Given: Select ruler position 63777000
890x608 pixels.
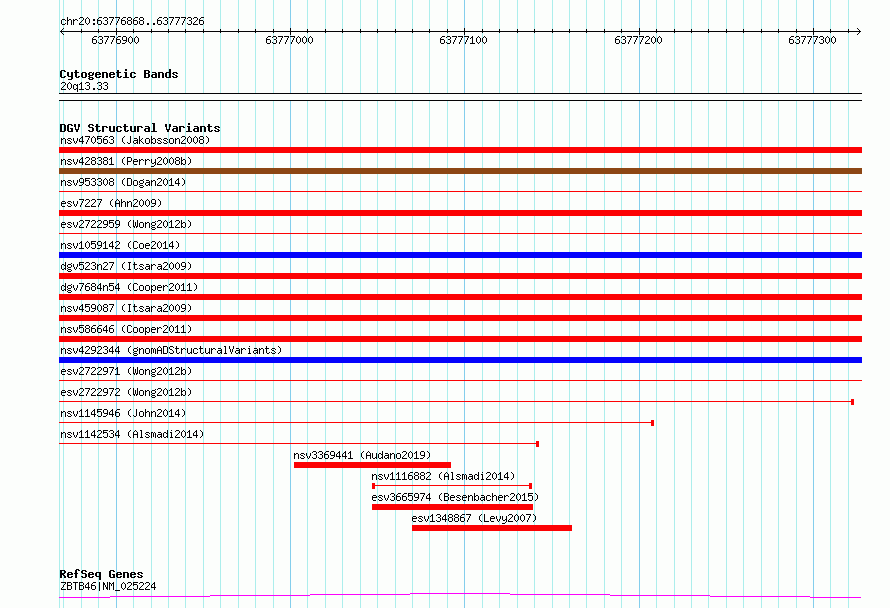Looking at the screenshot, I should 289,40.
